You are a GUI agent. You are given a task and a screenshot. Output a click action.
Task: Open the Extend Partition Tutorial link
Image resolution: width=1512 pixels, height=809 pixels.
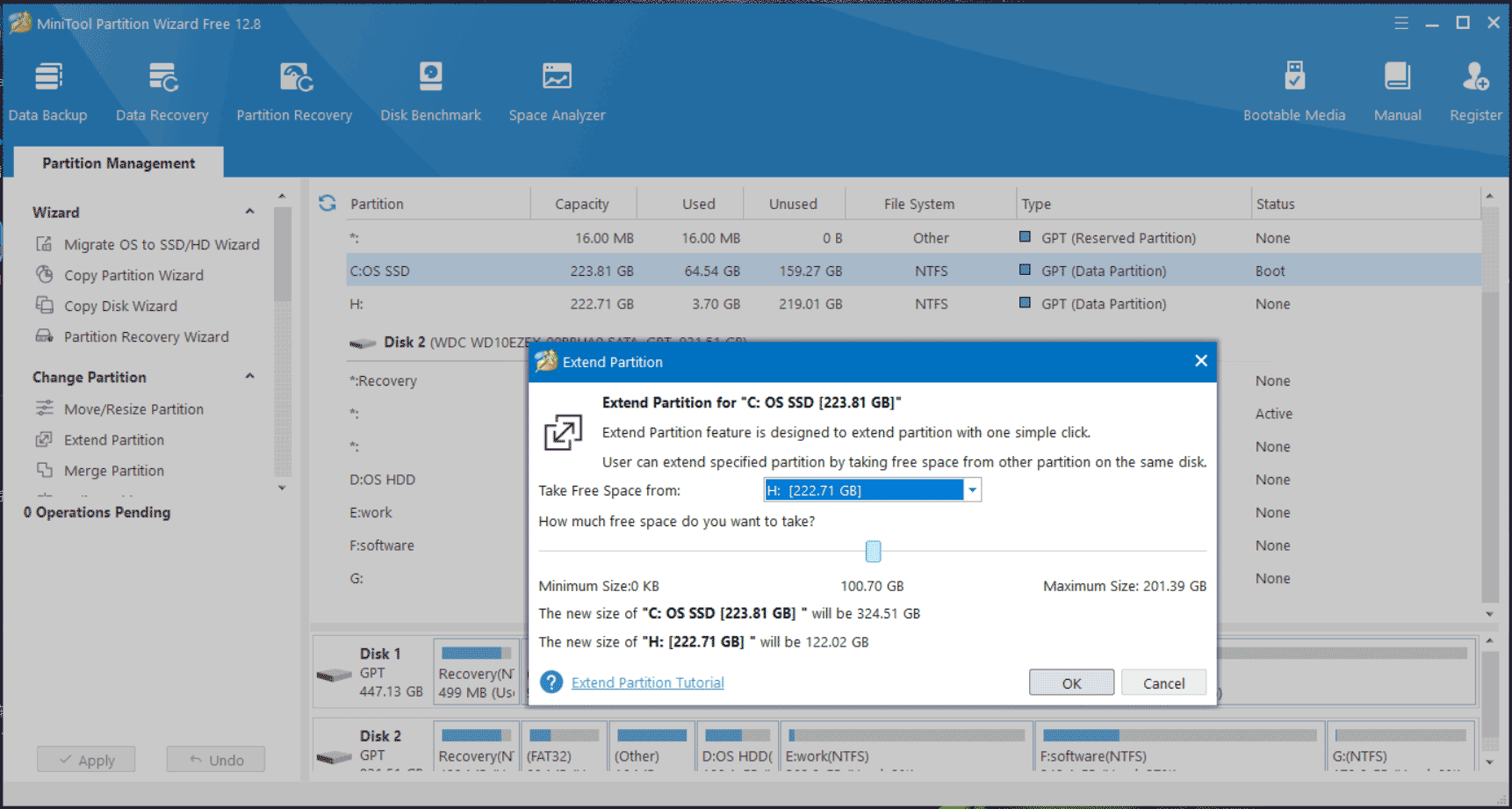point(647,683)
